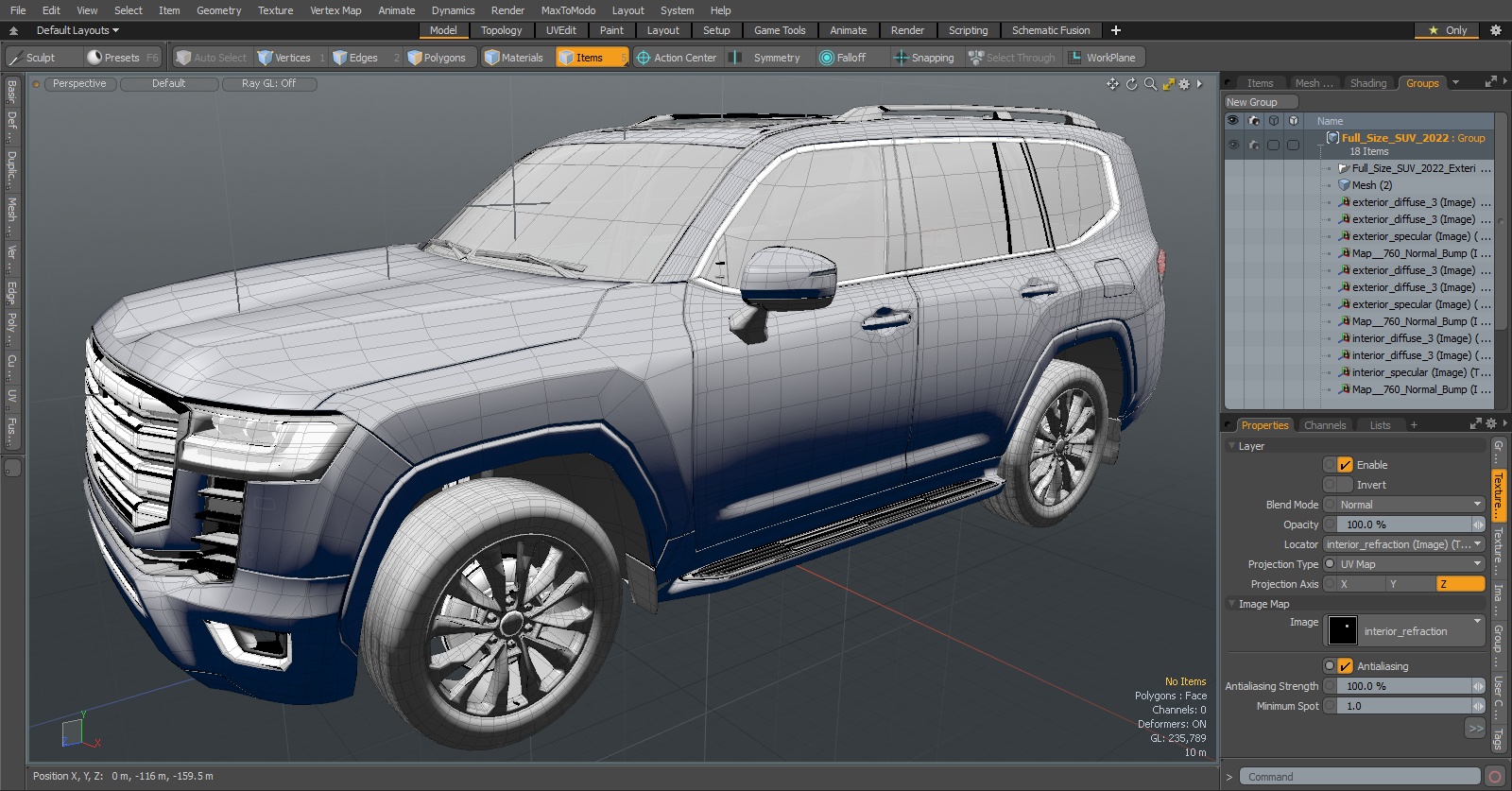Select the Sculpt tool

(x=43, y=58)
